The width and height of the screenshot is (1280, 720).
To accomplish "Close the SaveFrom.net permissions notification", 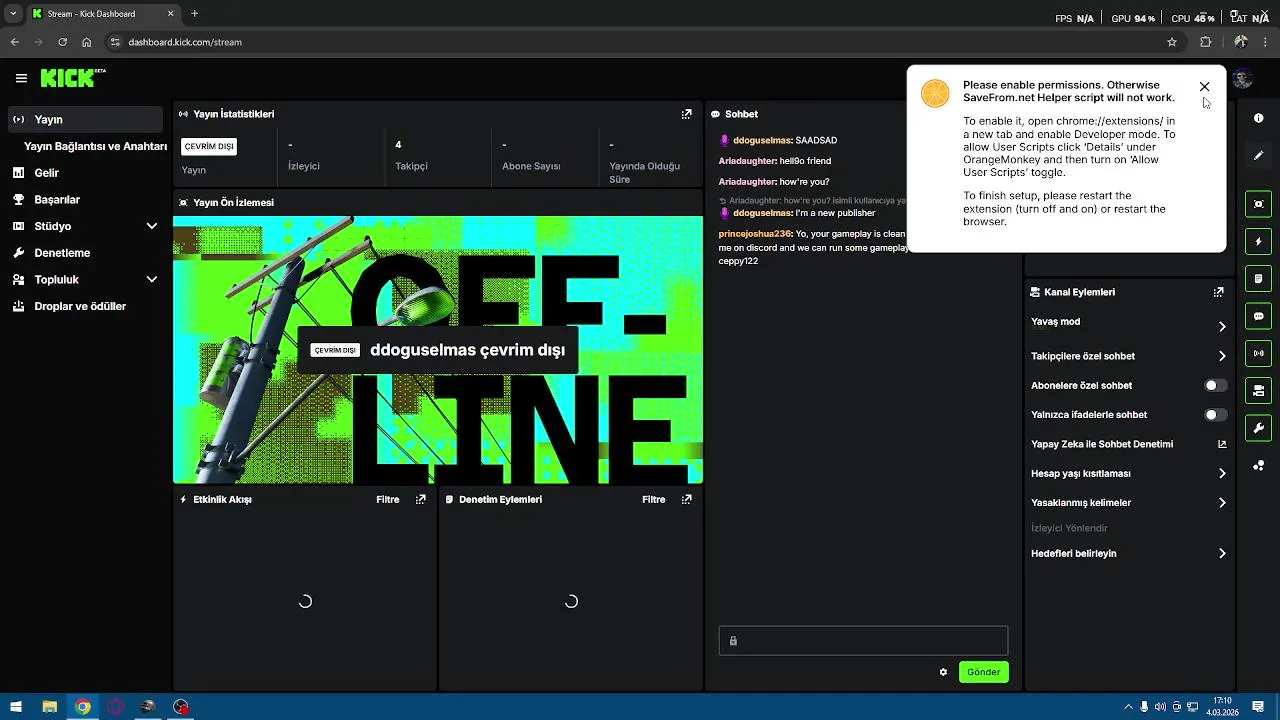I will click(x=1204, y=87).
